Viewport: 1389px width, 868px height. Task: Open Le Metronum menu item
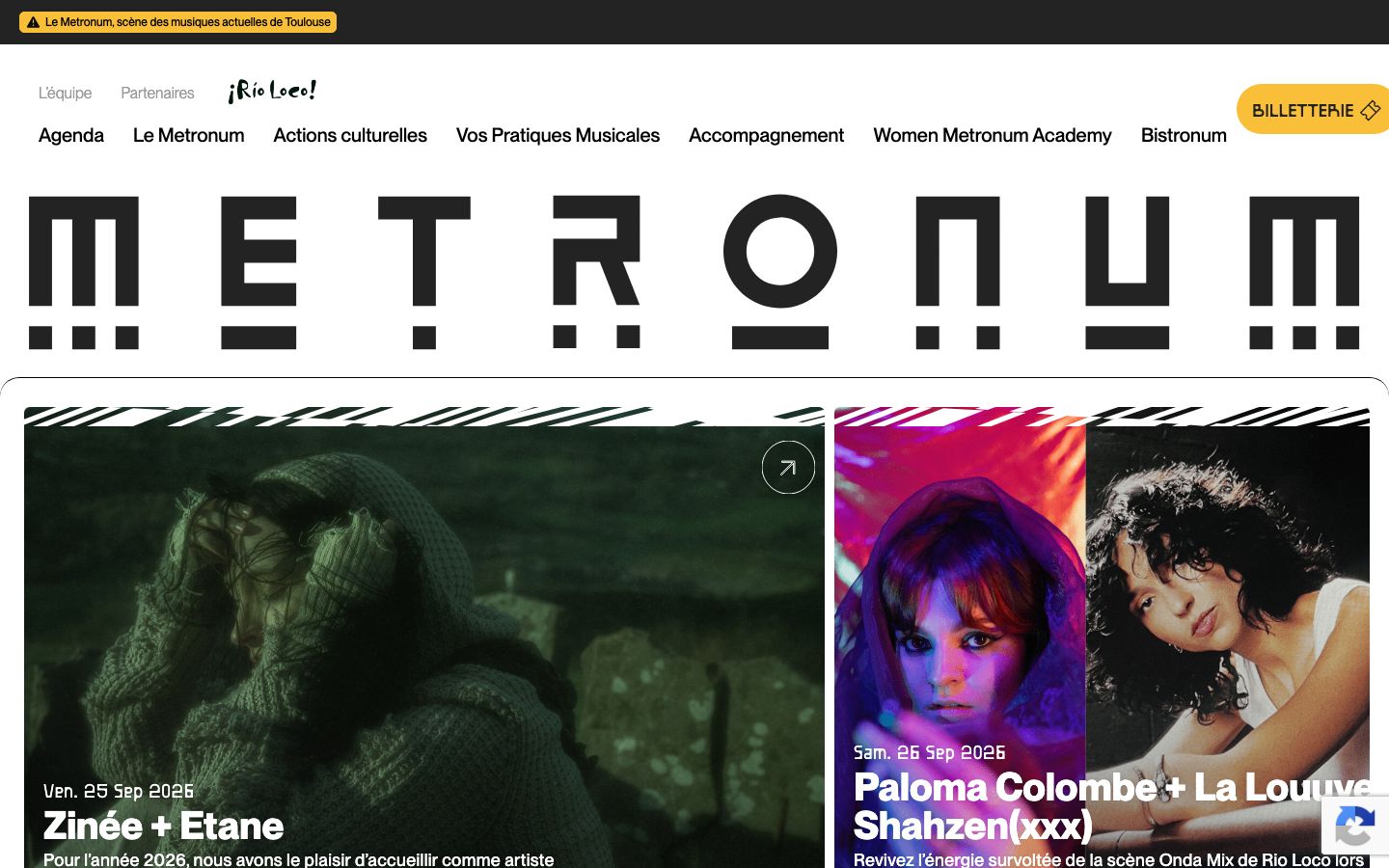coord(189,135)
